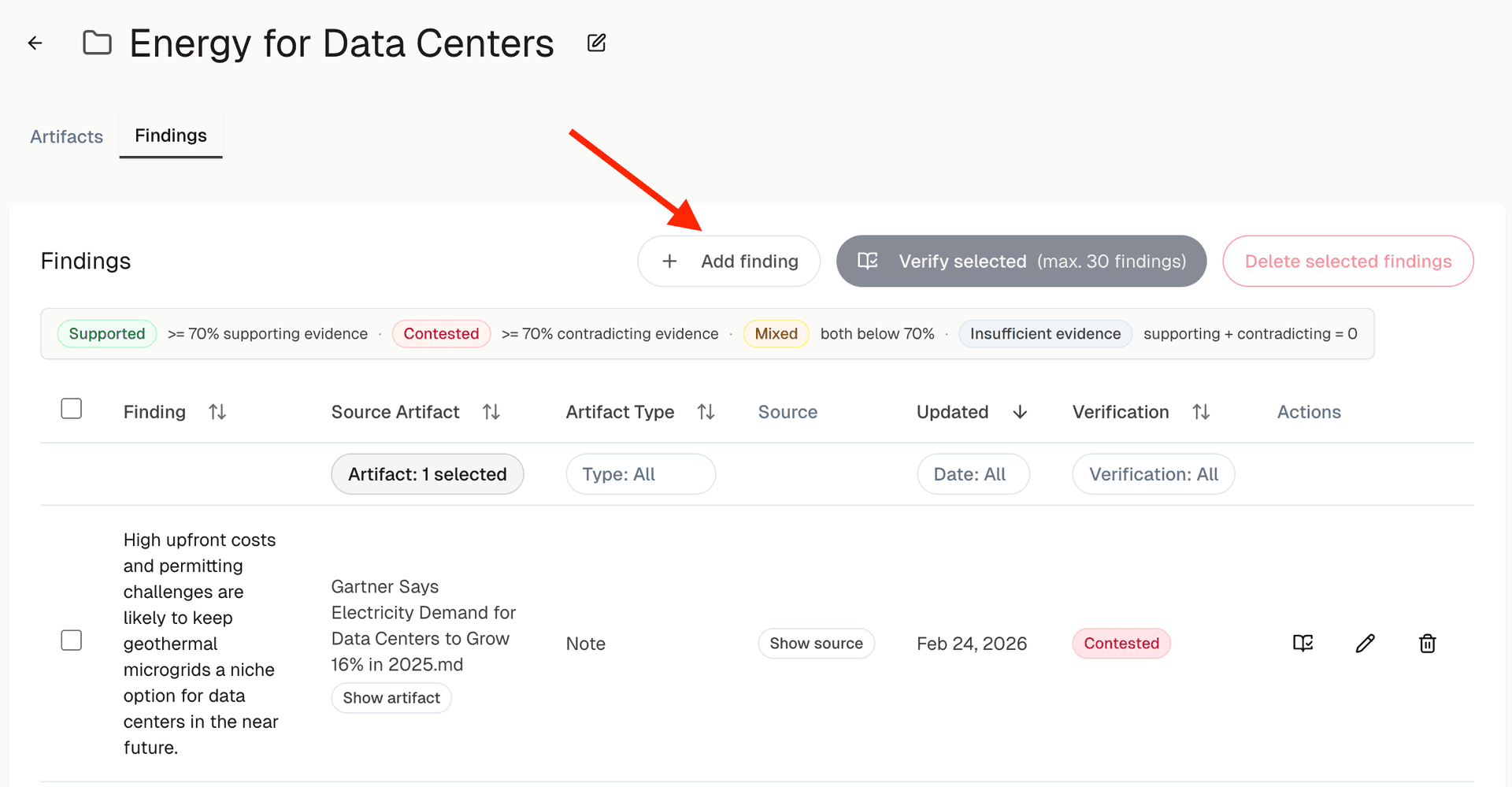1512x787 pixels.
Task: Delete the geothermal finding with the trash icon
Action: pyautogui.click(x=1428, y=643)
